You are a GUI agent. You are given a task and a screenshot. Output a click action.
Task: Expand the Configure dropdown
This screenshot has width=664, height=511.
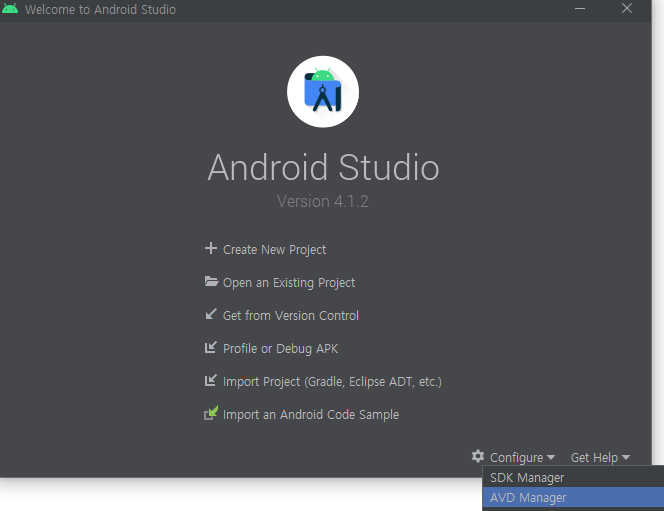click(x=522, y=458)
